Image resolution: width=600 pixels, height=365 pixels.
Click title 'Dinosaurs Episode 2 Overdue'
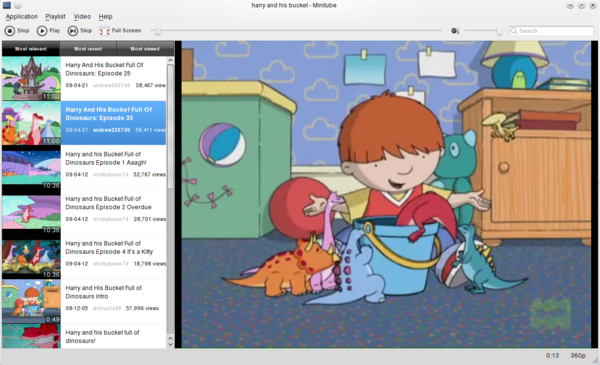[x=108, y=207]
